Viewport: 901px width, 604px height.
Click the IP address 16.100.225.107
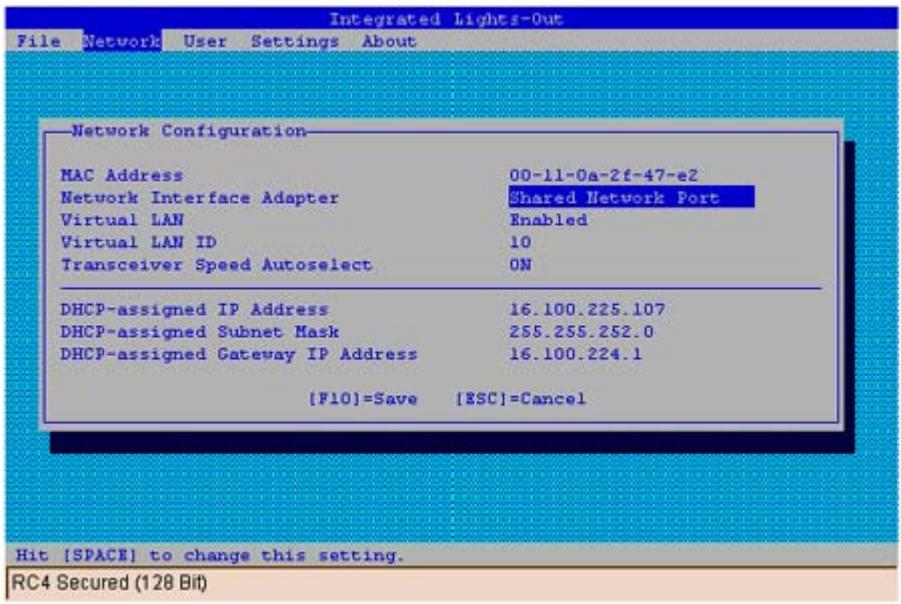[x=587, y=309]
